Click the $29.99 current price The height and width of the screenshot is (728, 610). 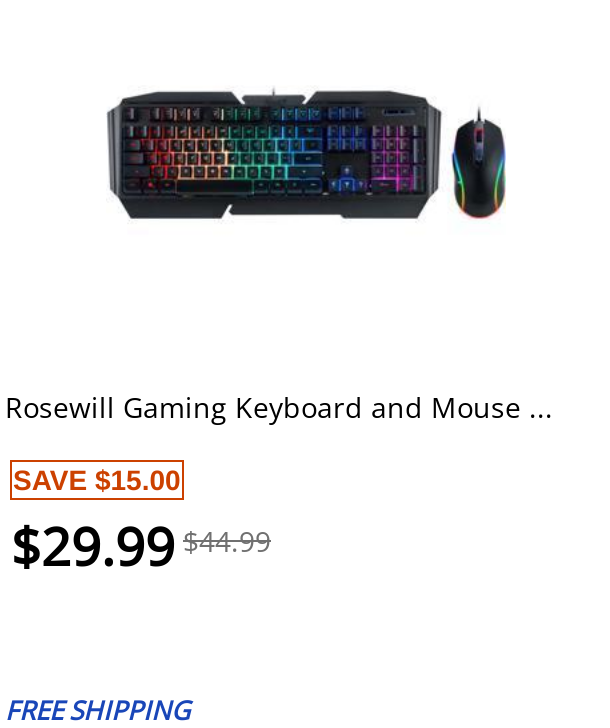coord(93,546)
